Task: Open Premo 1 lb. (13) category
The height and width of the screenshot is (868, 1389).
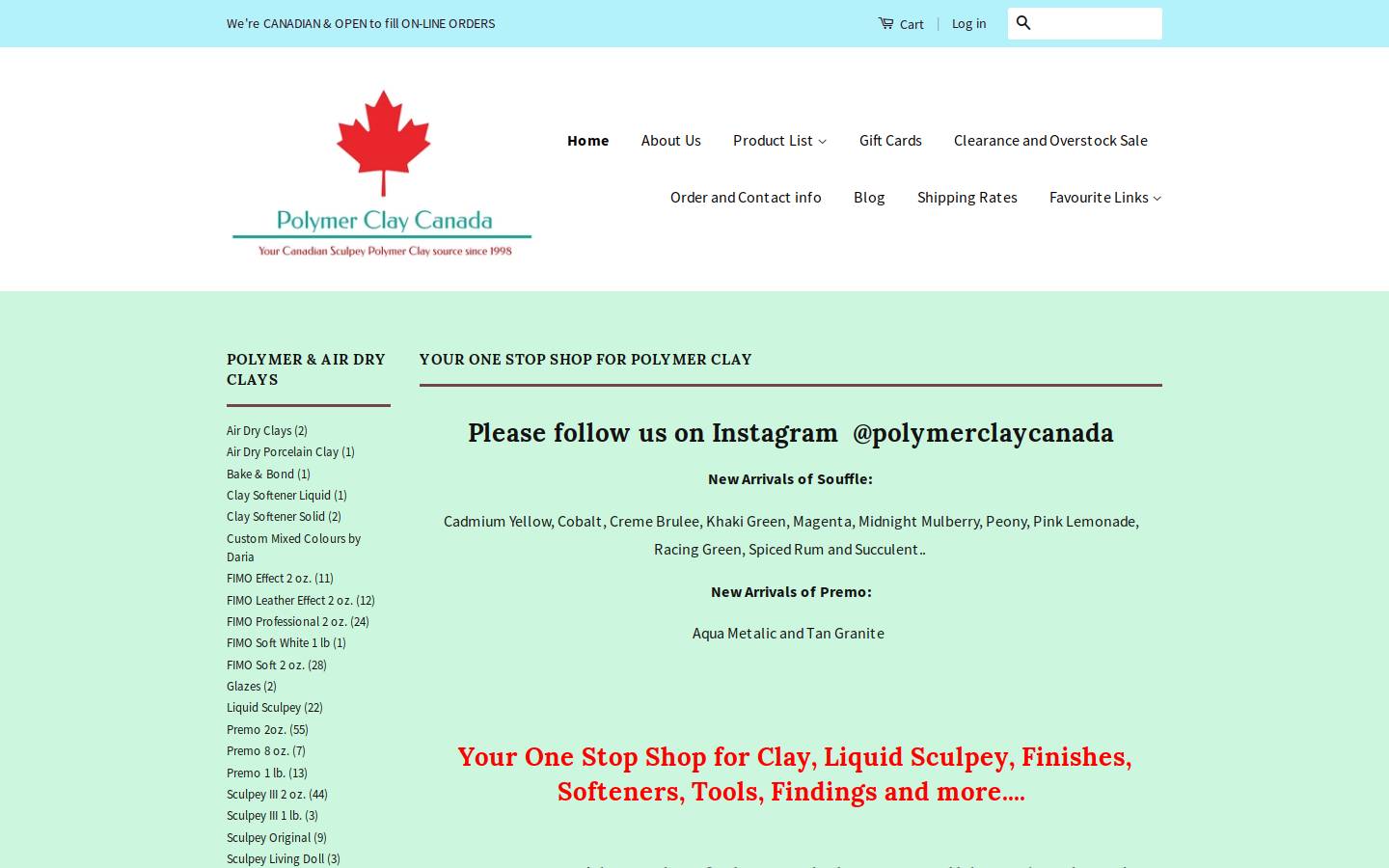Action: point(267,773)
